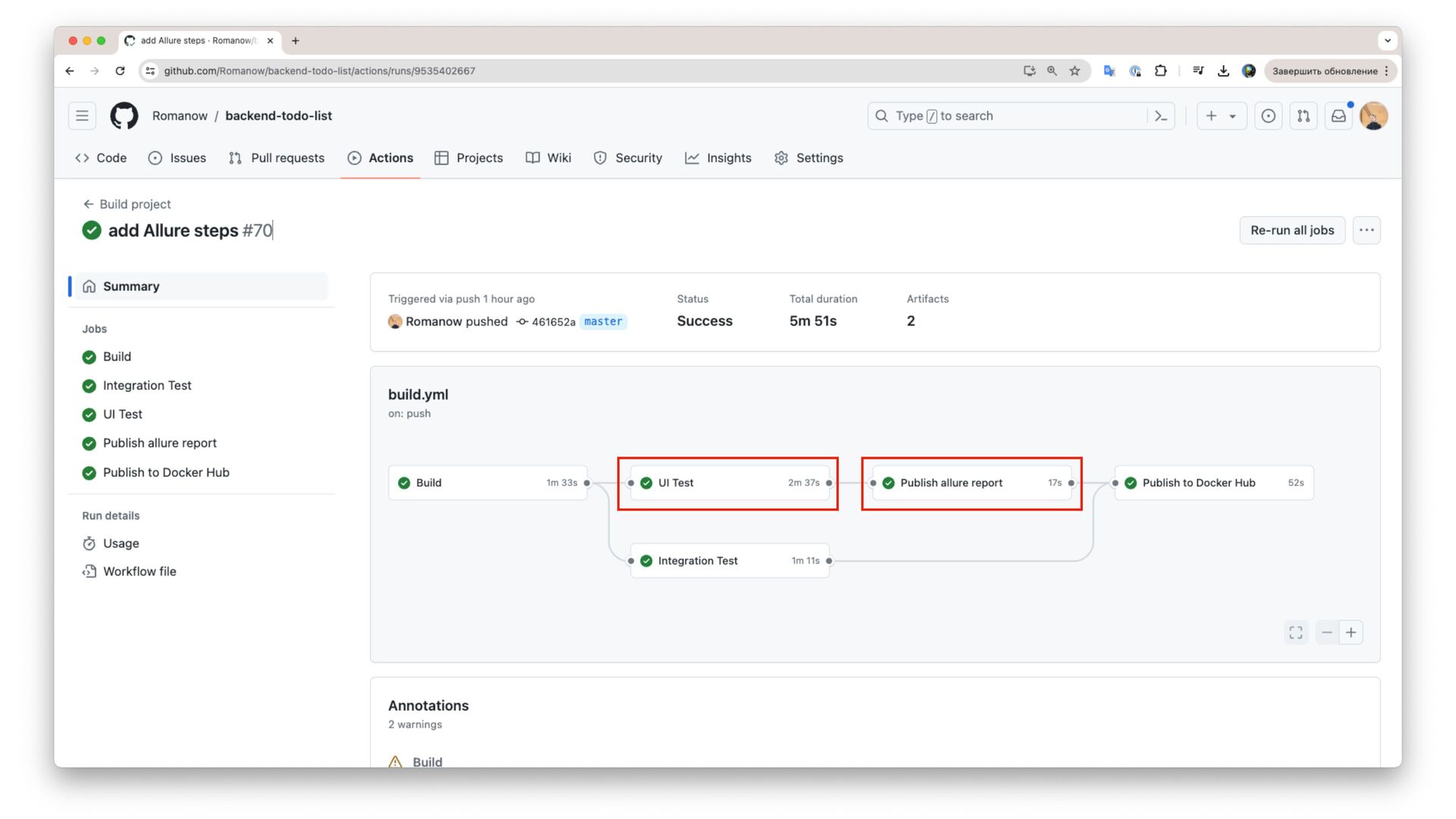The image size is (1456, 819).
Task: Click the Romanow owner link
Action: [180, 116]
